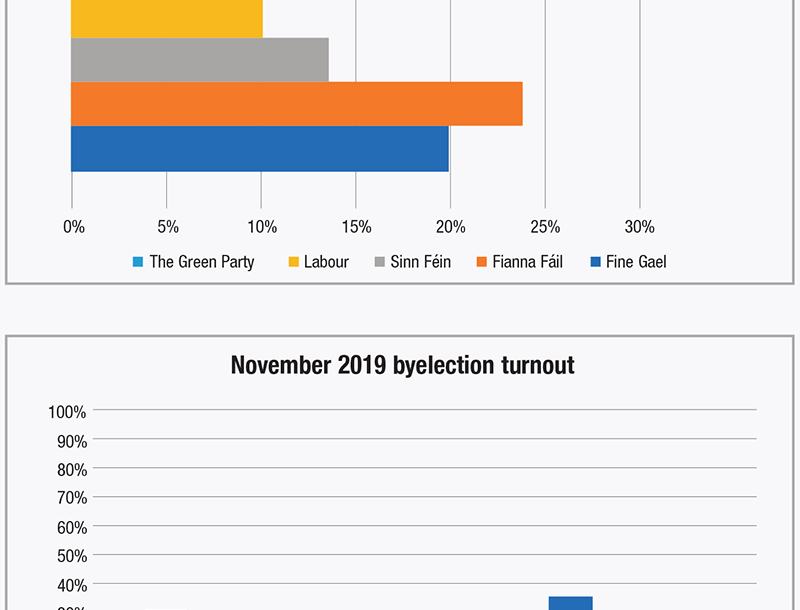Click the Fine Gael legend blue swatch
Viewport: 800px width, 610px height.
pyautogui.click(x=595, y=262)
